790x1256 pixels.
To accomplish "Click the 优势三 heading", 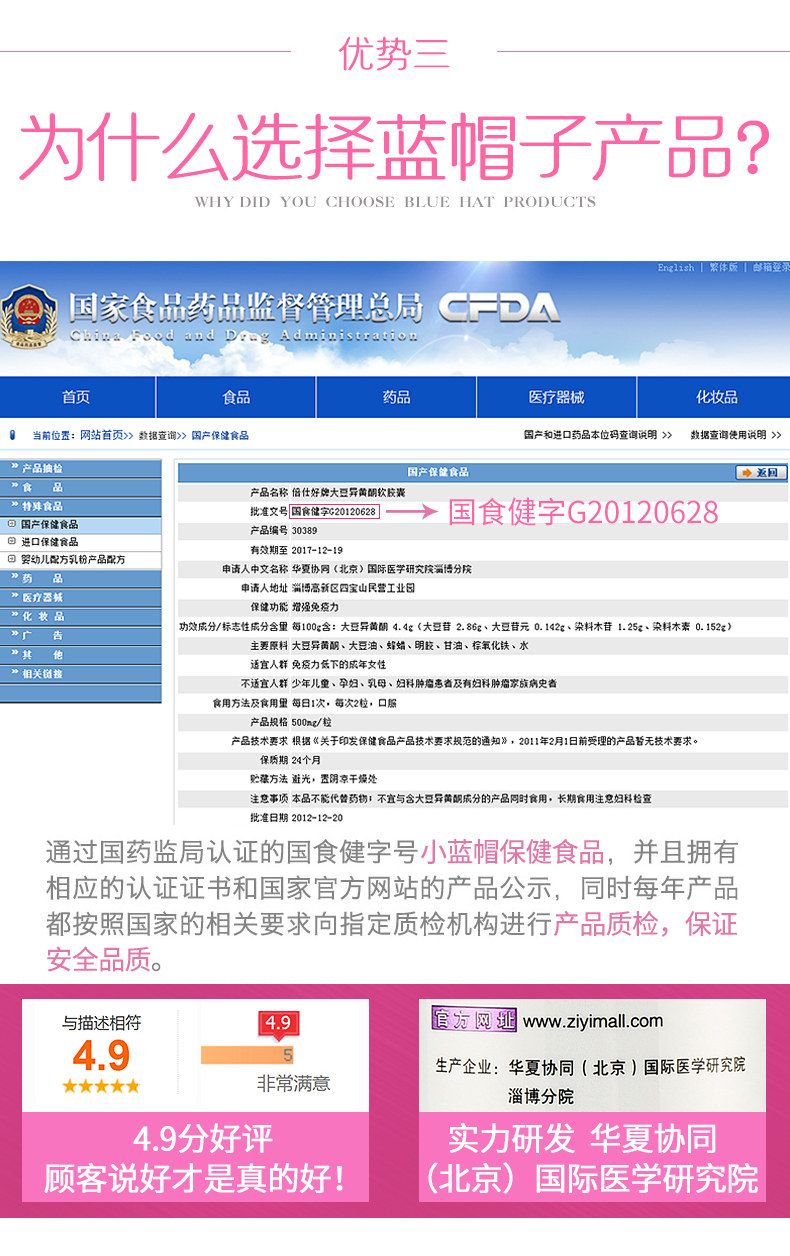I will pyautogui.click(x=394, y=53).
